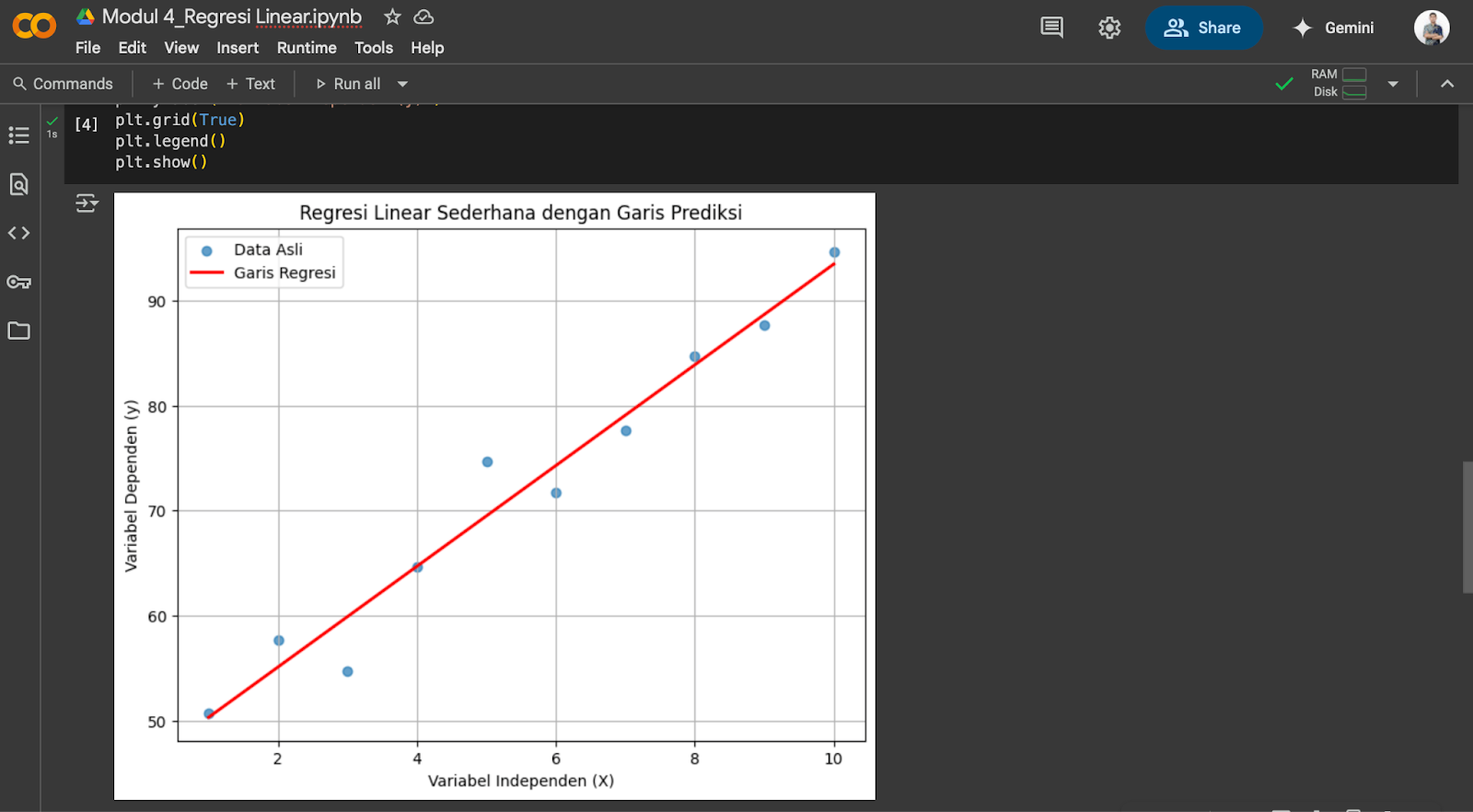
Task: Open the Secrets key panel
Action: click(18, 282)
